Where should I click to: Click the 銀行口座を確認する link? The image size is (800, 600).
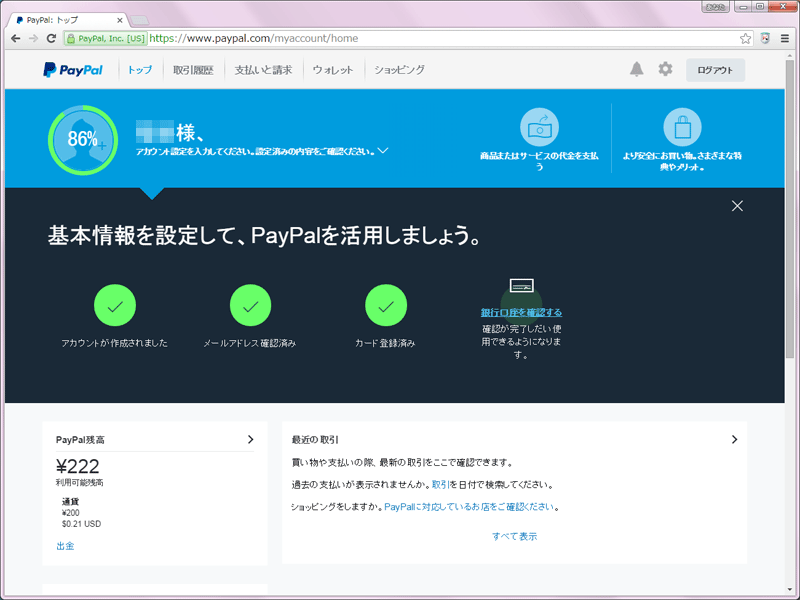point(521,312)
